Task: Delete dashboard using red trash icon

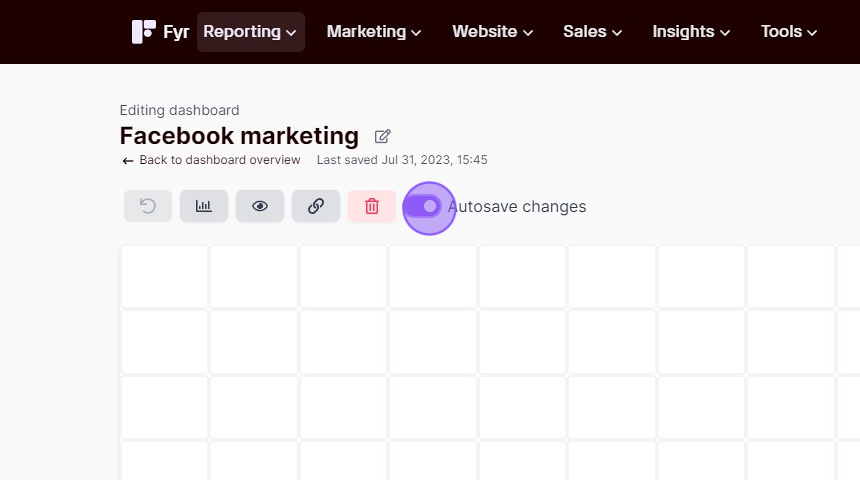Action: click(x=372, y=206)
